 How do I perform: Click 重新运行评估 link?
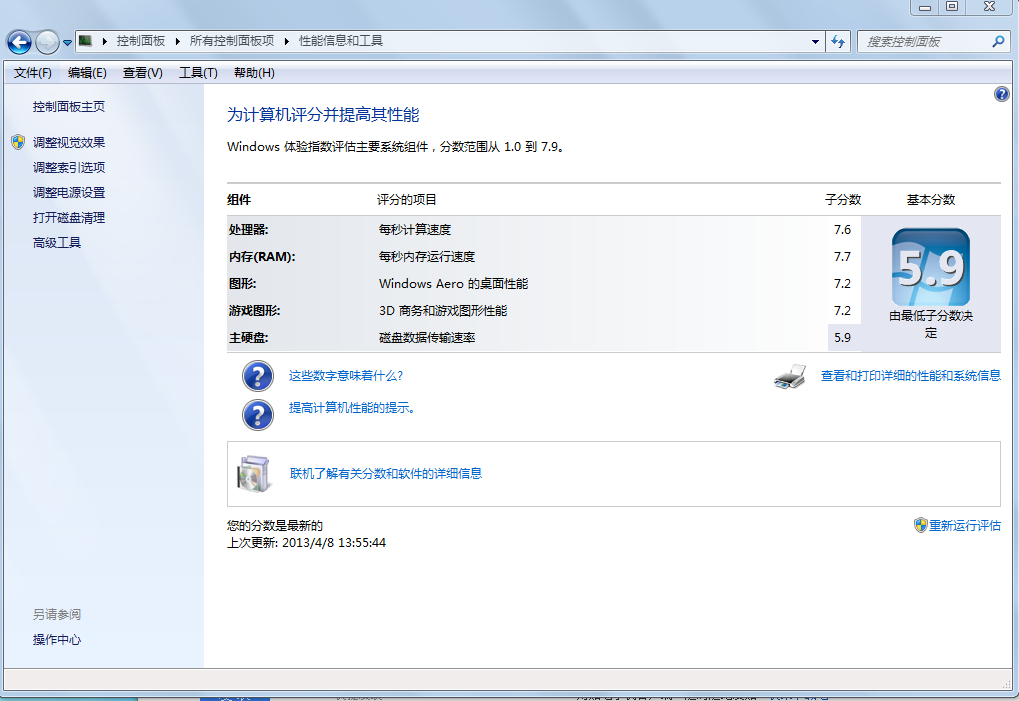(964, 526)
